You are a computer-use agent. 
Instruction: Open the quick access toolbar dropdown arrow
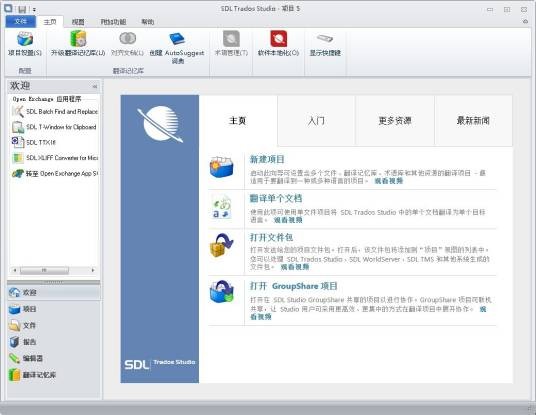[34, 10]
